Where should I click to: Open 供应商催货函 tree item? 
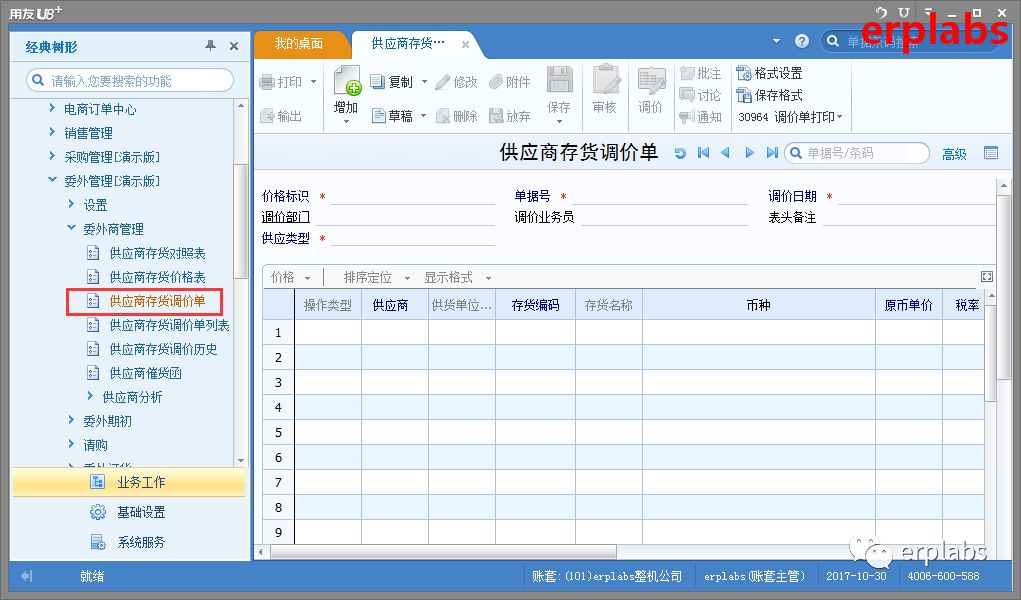point(145,373)
